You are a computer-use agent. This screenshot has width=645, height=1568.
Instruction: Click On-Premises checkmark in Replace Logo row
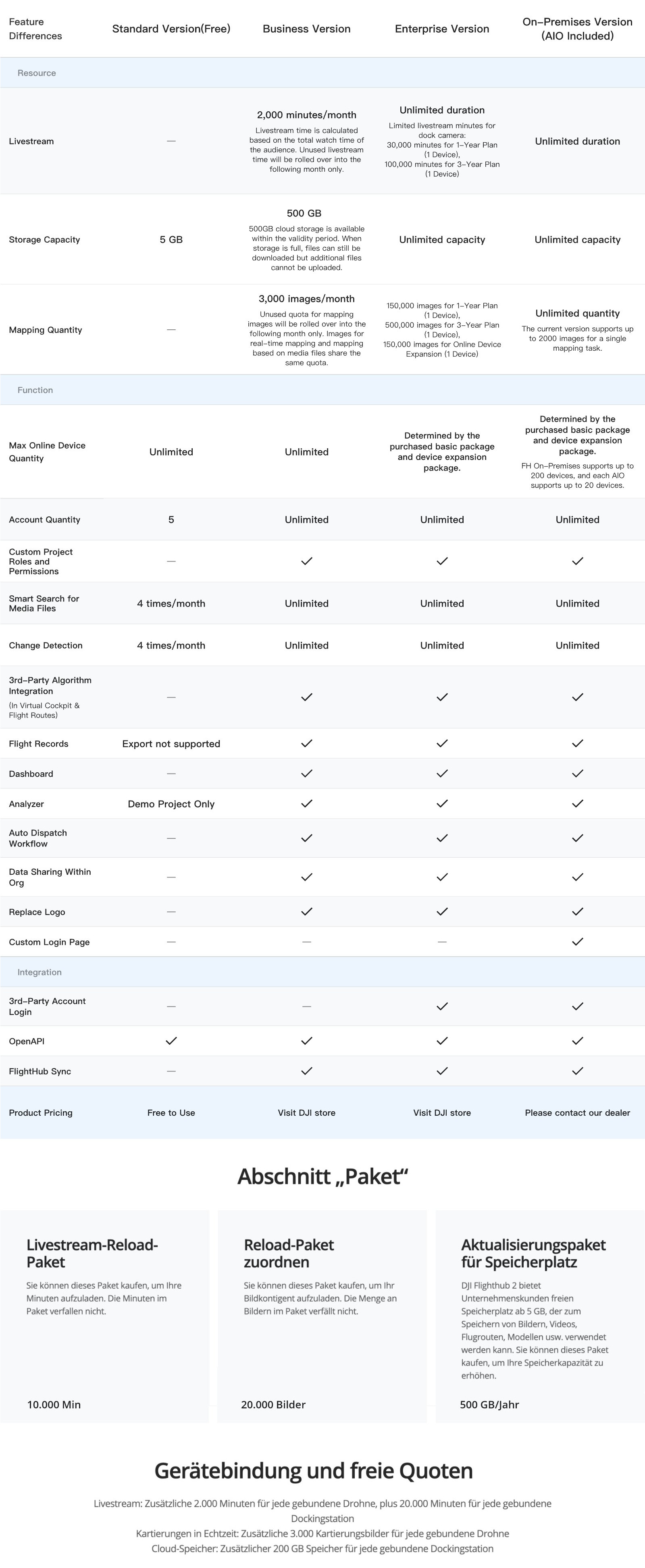pyautogui.click(x=577, y=911)
